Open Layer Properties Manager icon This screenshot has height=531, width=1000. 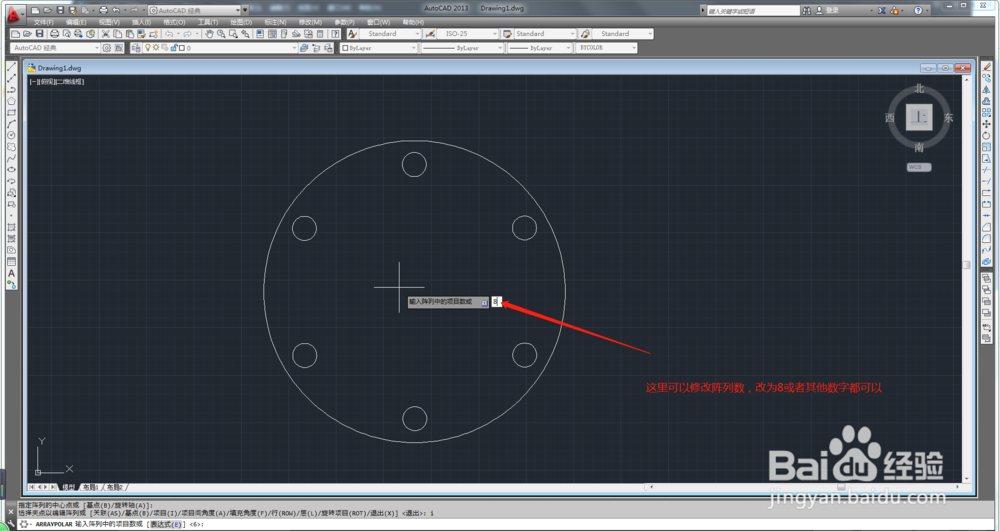[x=136, y=48]
